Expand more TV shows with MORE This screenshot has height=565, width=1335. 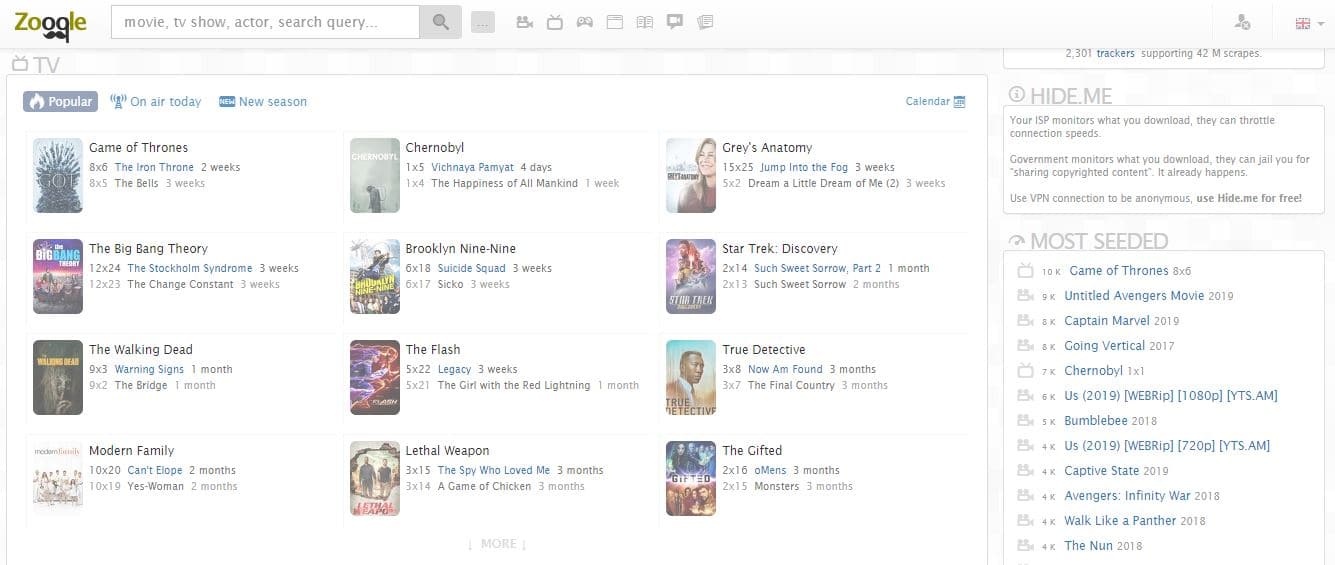click(x=497, y=544)
